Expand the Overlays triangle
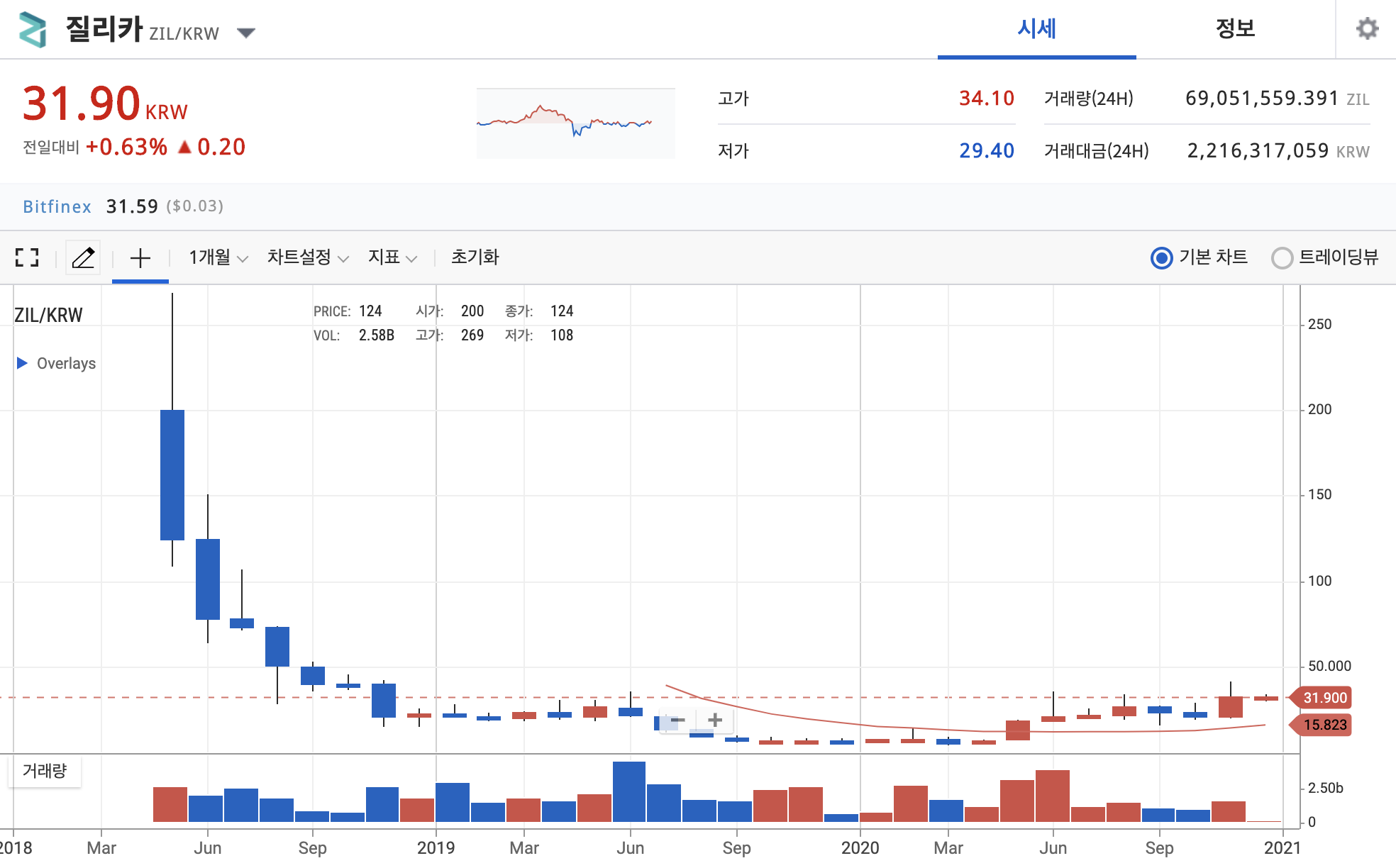Viewport: 1396px width, 868px height. 22,363
